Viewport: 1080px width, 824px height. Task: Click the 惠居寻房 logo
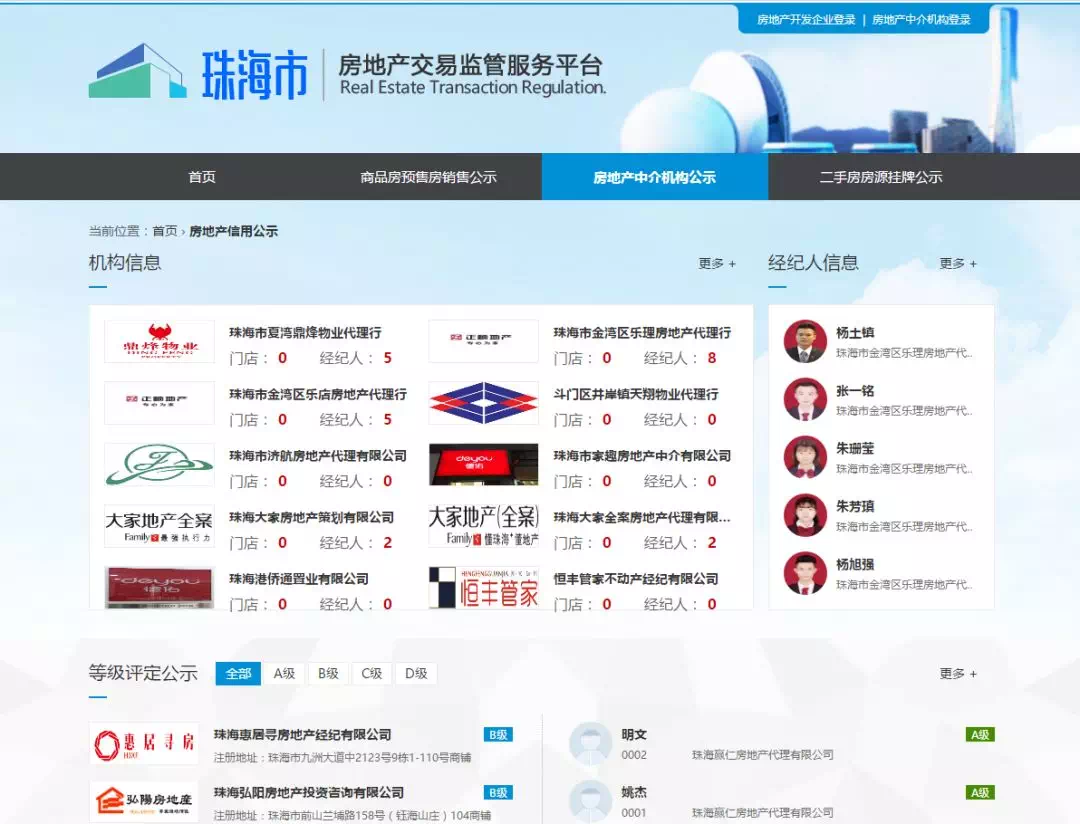click(x=144, y=743)
